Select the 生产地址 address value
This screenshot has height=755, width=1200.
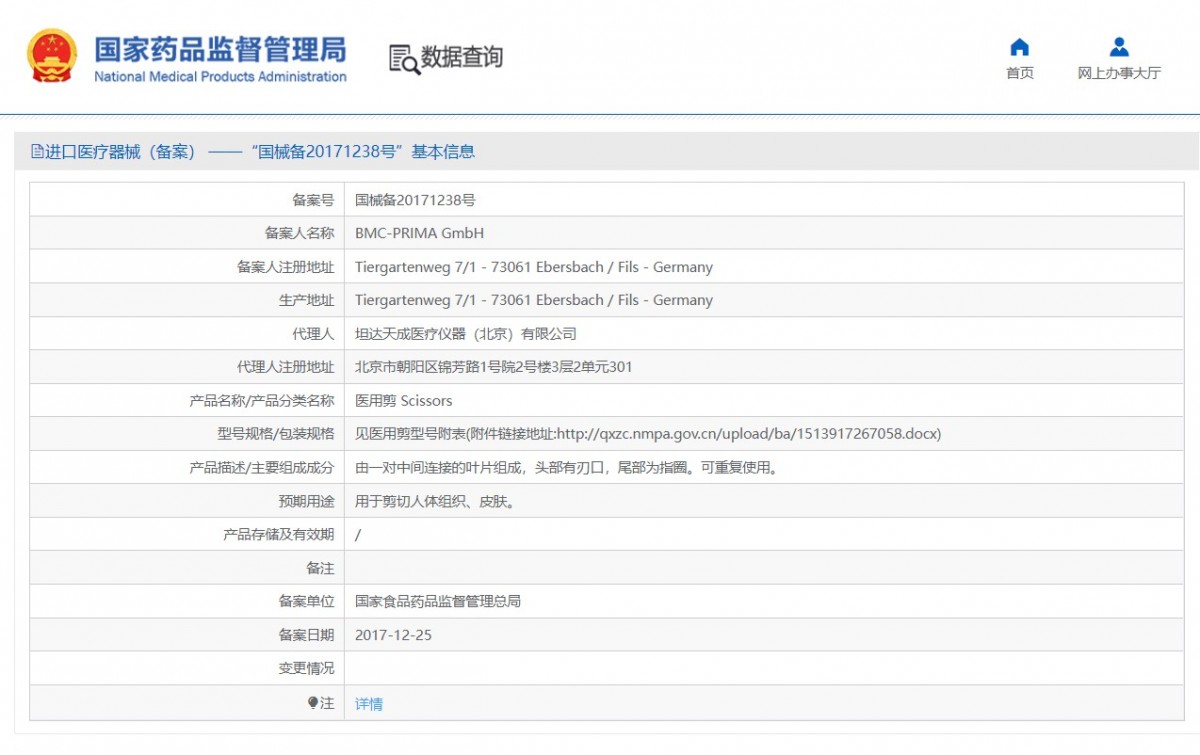pyautogui.click(x=534, y=300)
